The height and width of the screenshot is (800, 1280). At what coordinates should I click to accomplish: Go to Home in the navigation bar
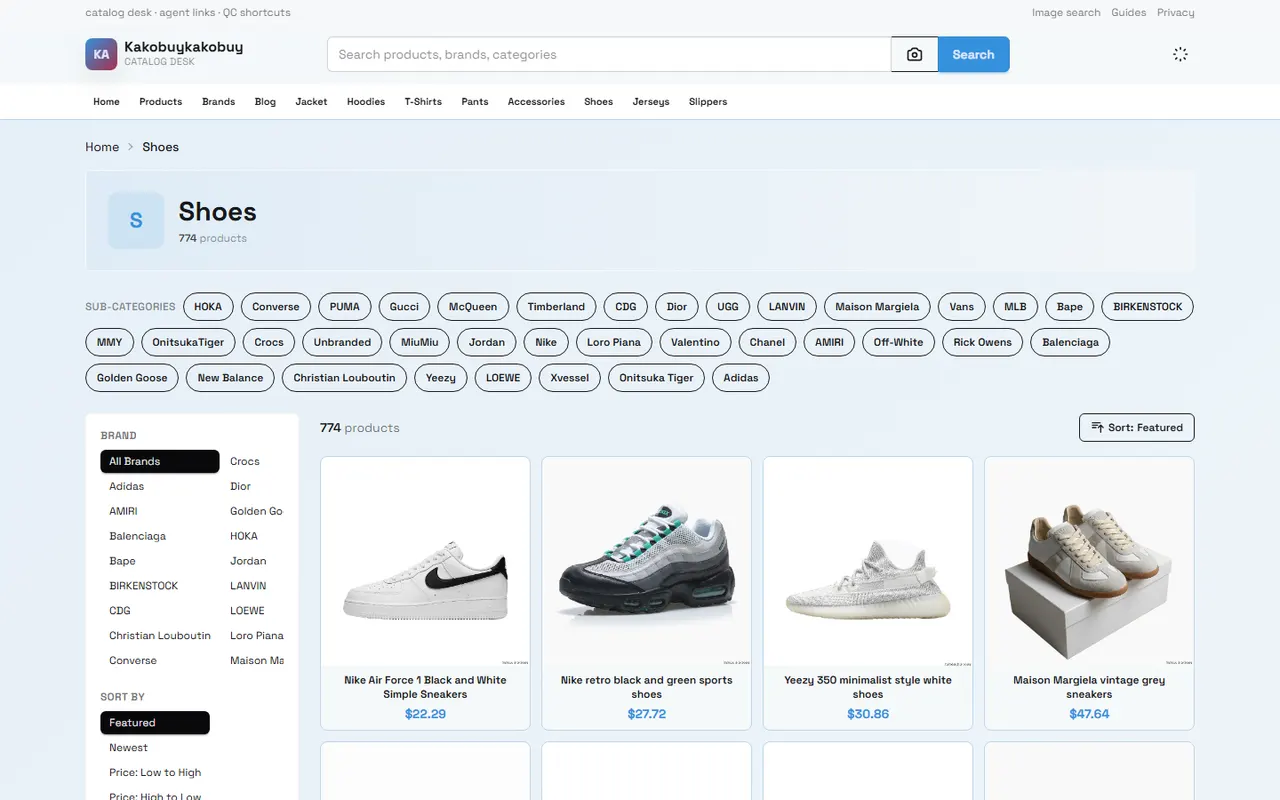(106, 101)
